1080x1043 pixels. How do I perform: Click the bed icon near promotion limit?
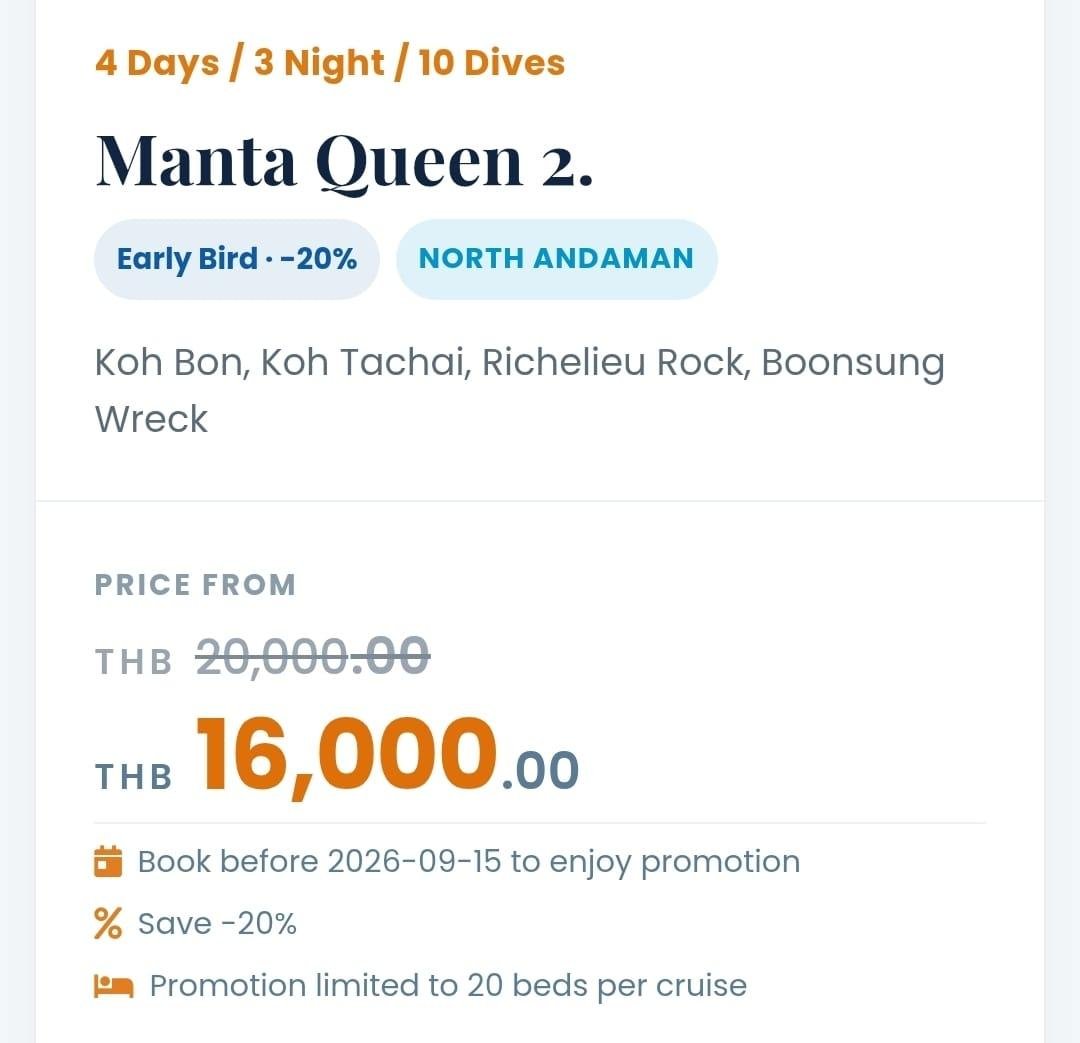click(x=114, y=986)
